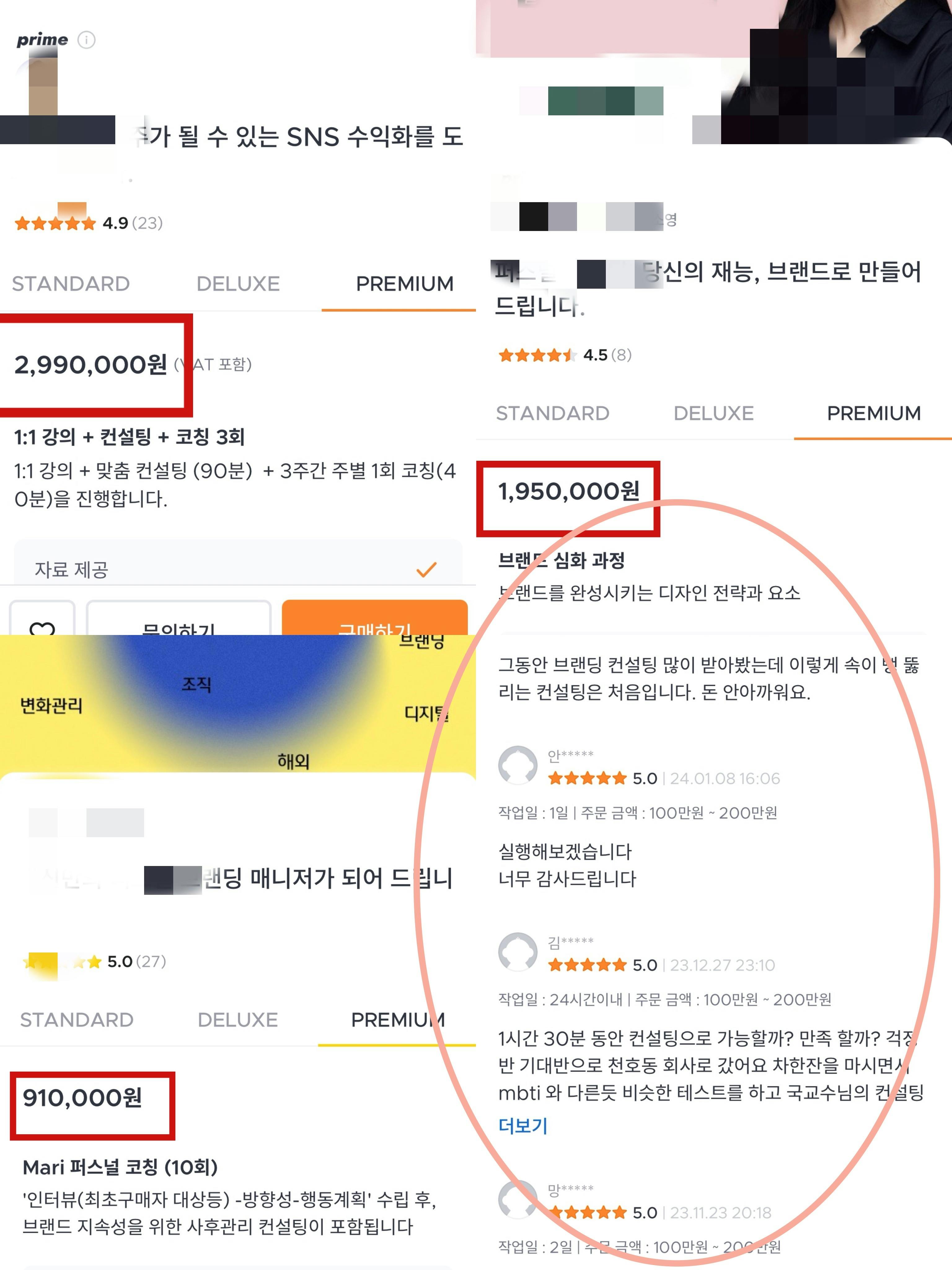
Task: Click the 안***** reviewer avatar icon
Action: tap(518, 765)
